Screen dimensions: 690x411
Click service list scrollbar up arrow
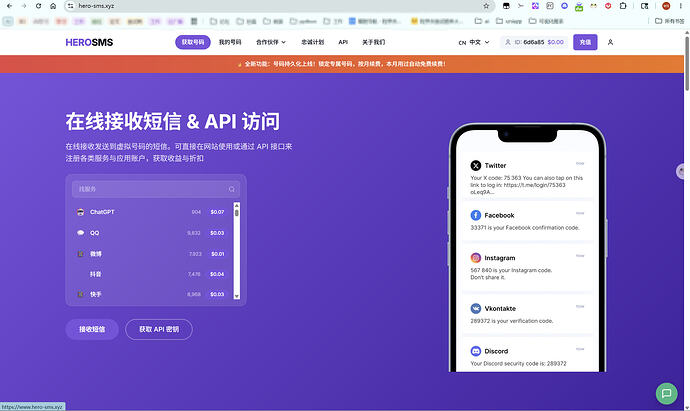[x=237, y=205]
